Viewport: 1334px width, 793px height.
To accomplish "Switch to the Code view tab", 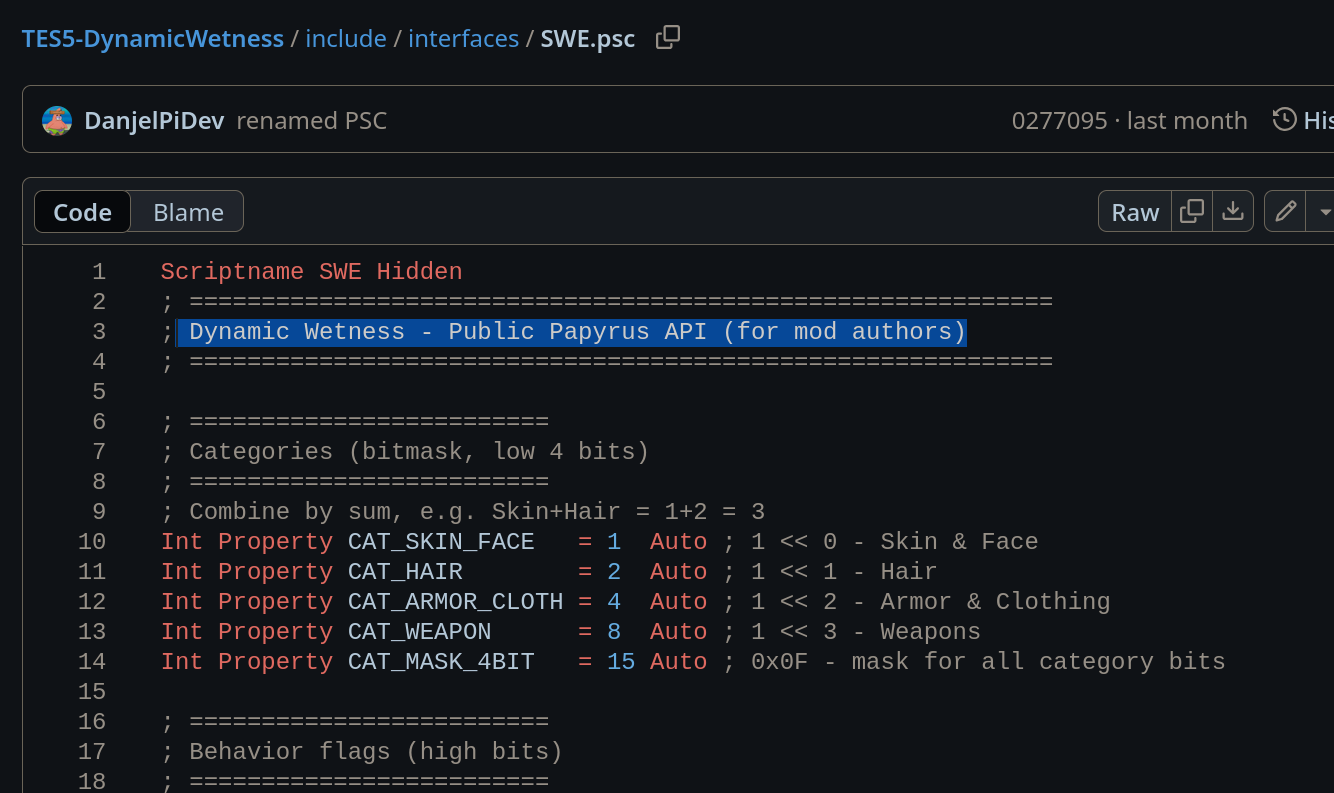I will click(82, 212).
